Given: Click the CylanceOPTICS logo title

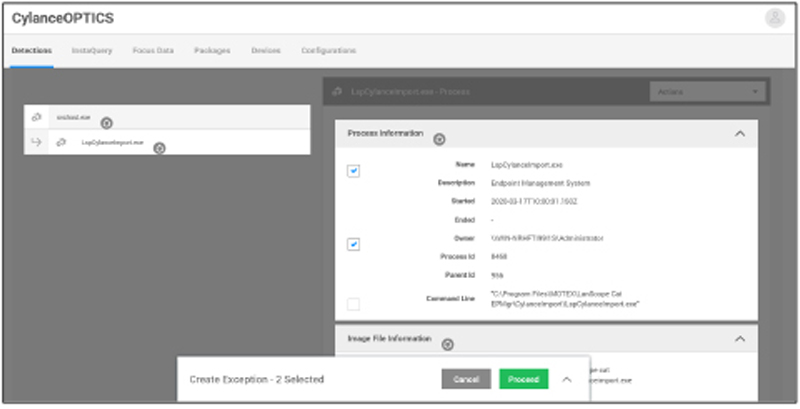Looking at the screenshot, I should click(63, 18).
